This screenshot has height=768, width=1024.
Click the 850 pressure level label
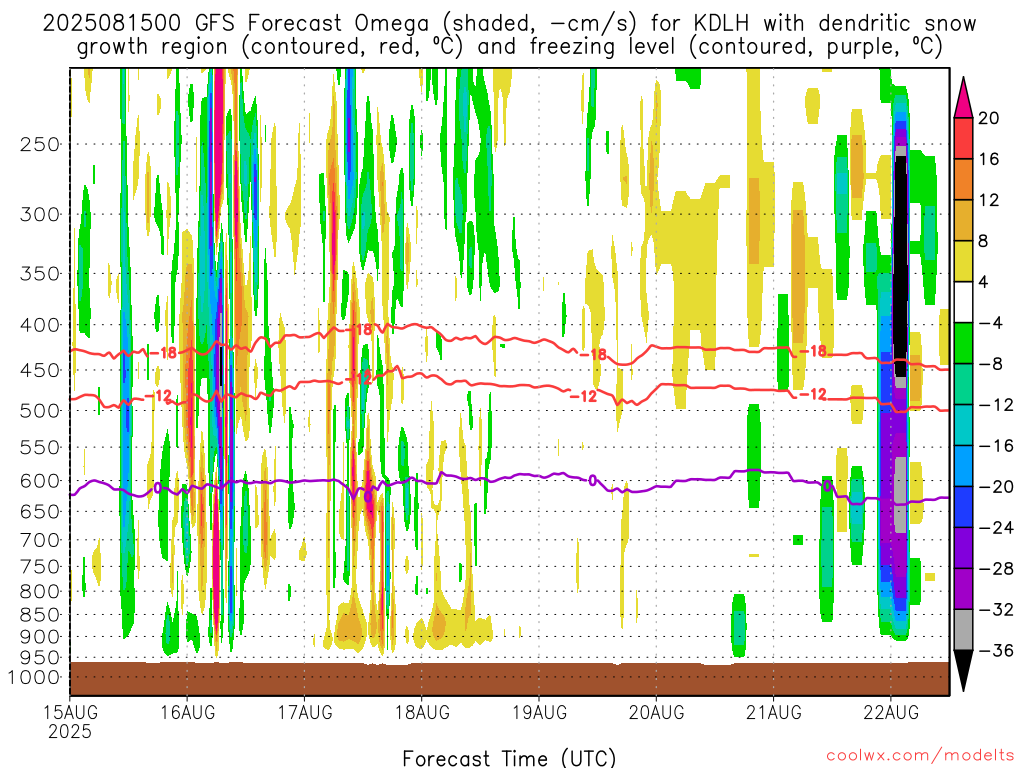pos(40,615)
